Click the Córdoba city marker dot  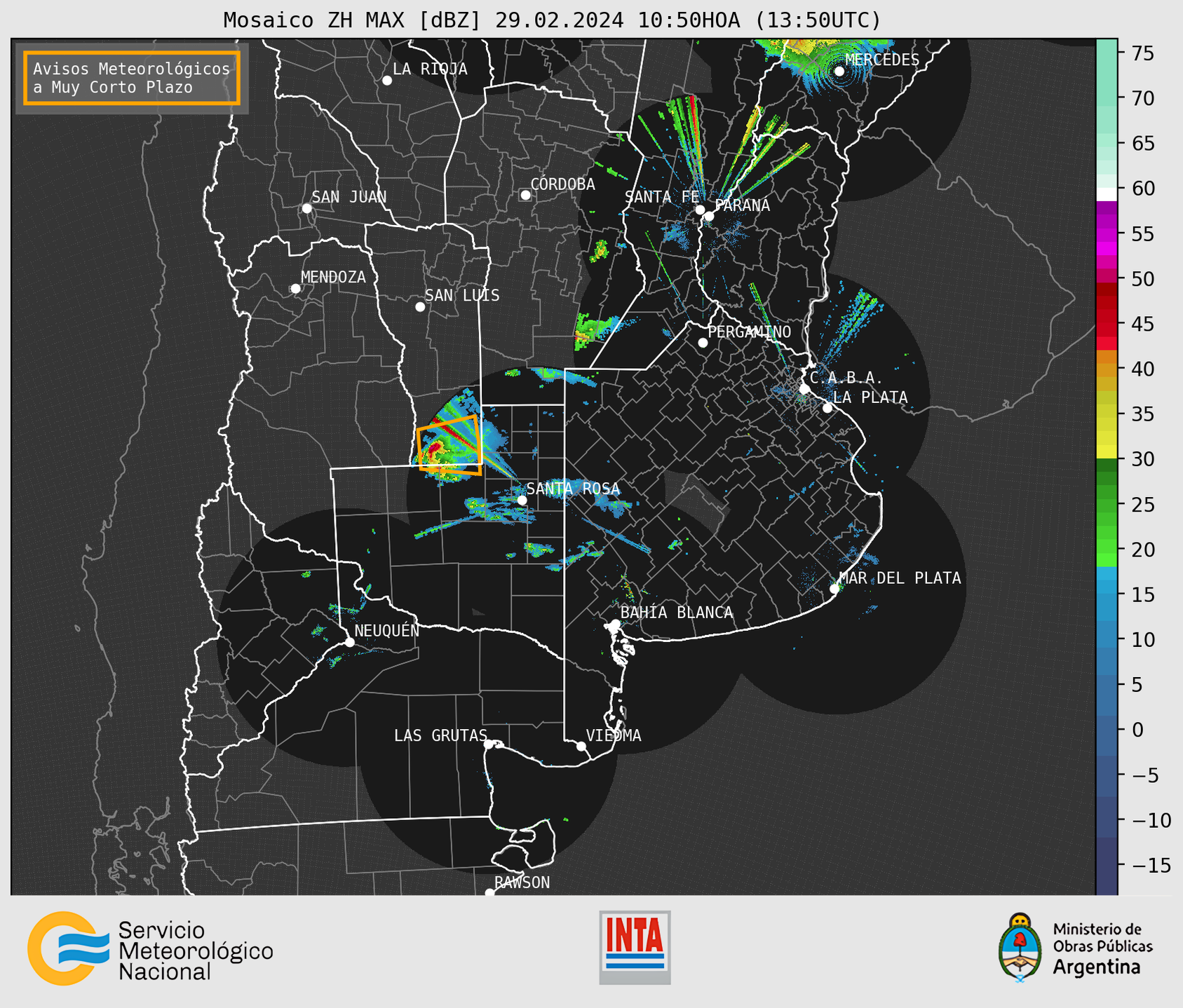[525, 195]
